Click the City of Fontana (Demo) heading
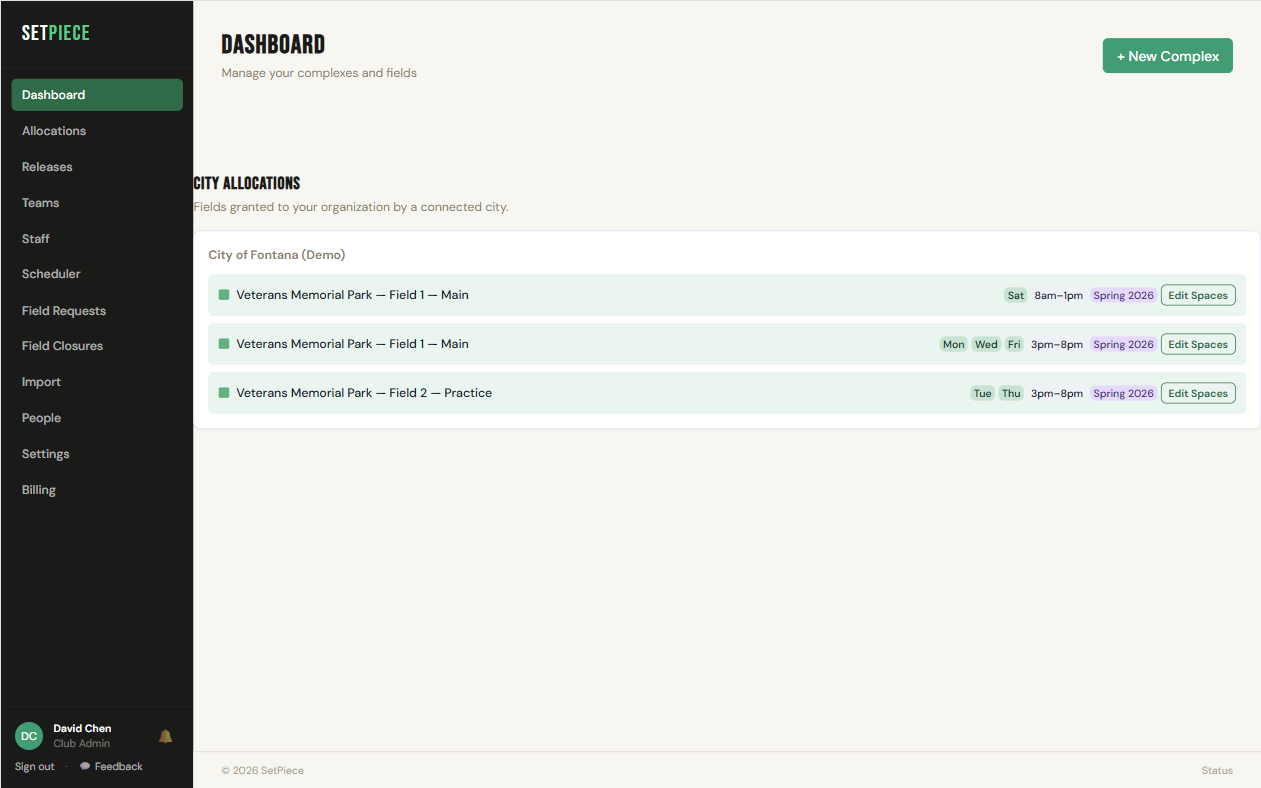The image size is (1261, 788). (277, 255)
